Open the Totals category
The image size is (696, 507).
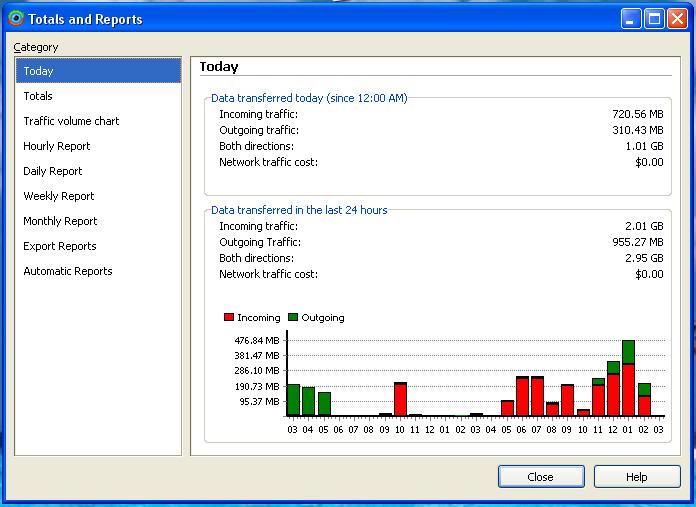tap(38, 96)
